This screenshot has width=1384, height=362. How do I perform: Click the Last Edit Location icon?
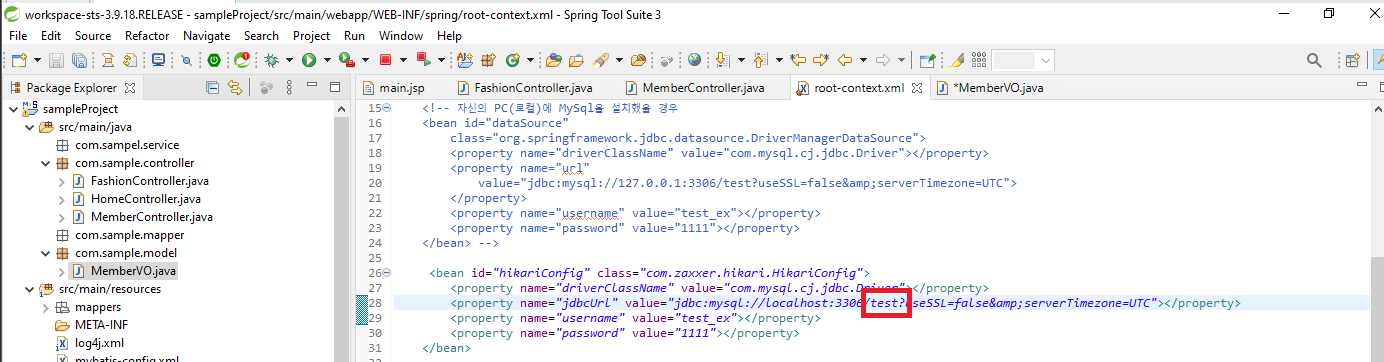pos(798,60)
